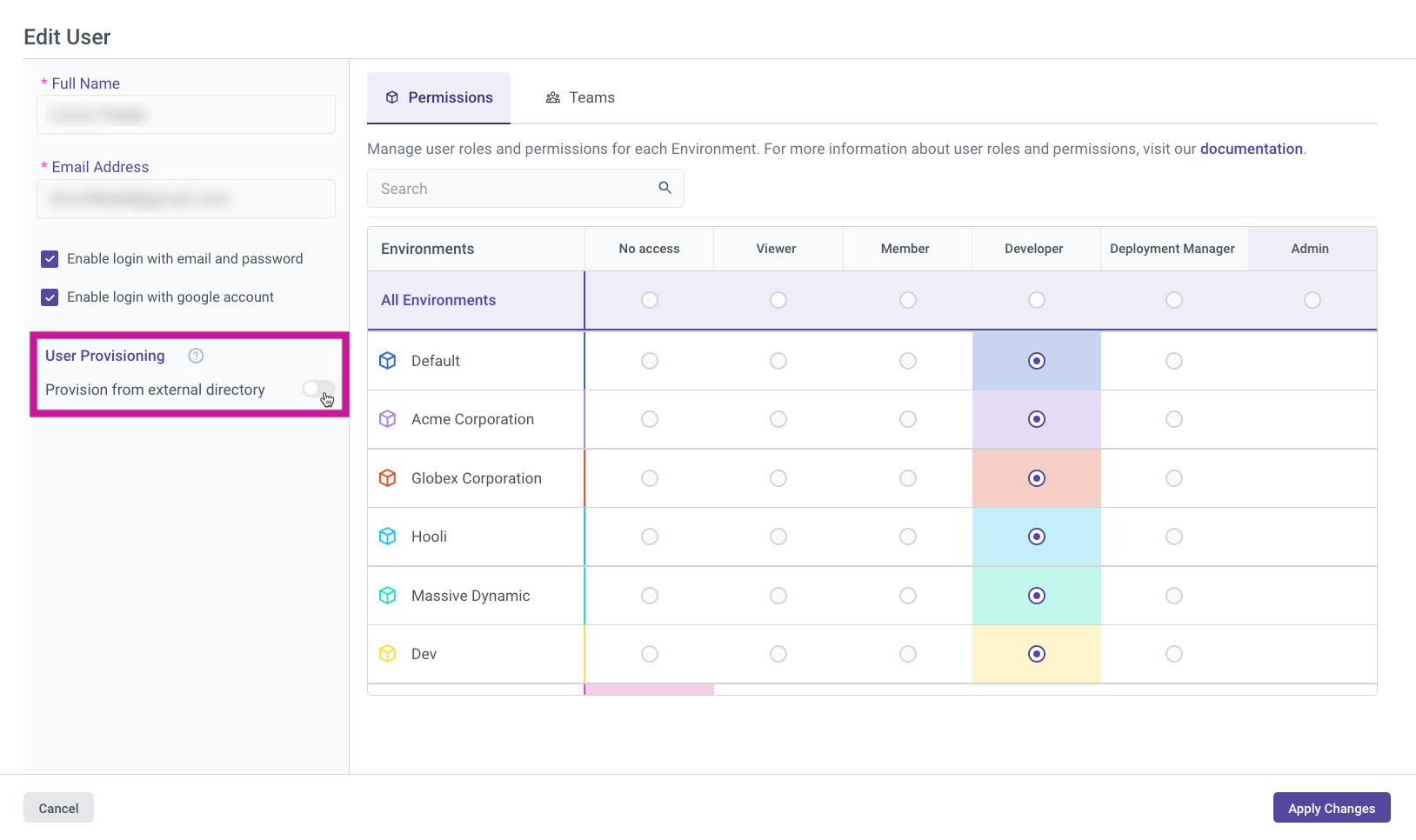This screenshot has height=840, width=1416.
Task: Uncheck Enable login with google account
Action: click(50, 297)
